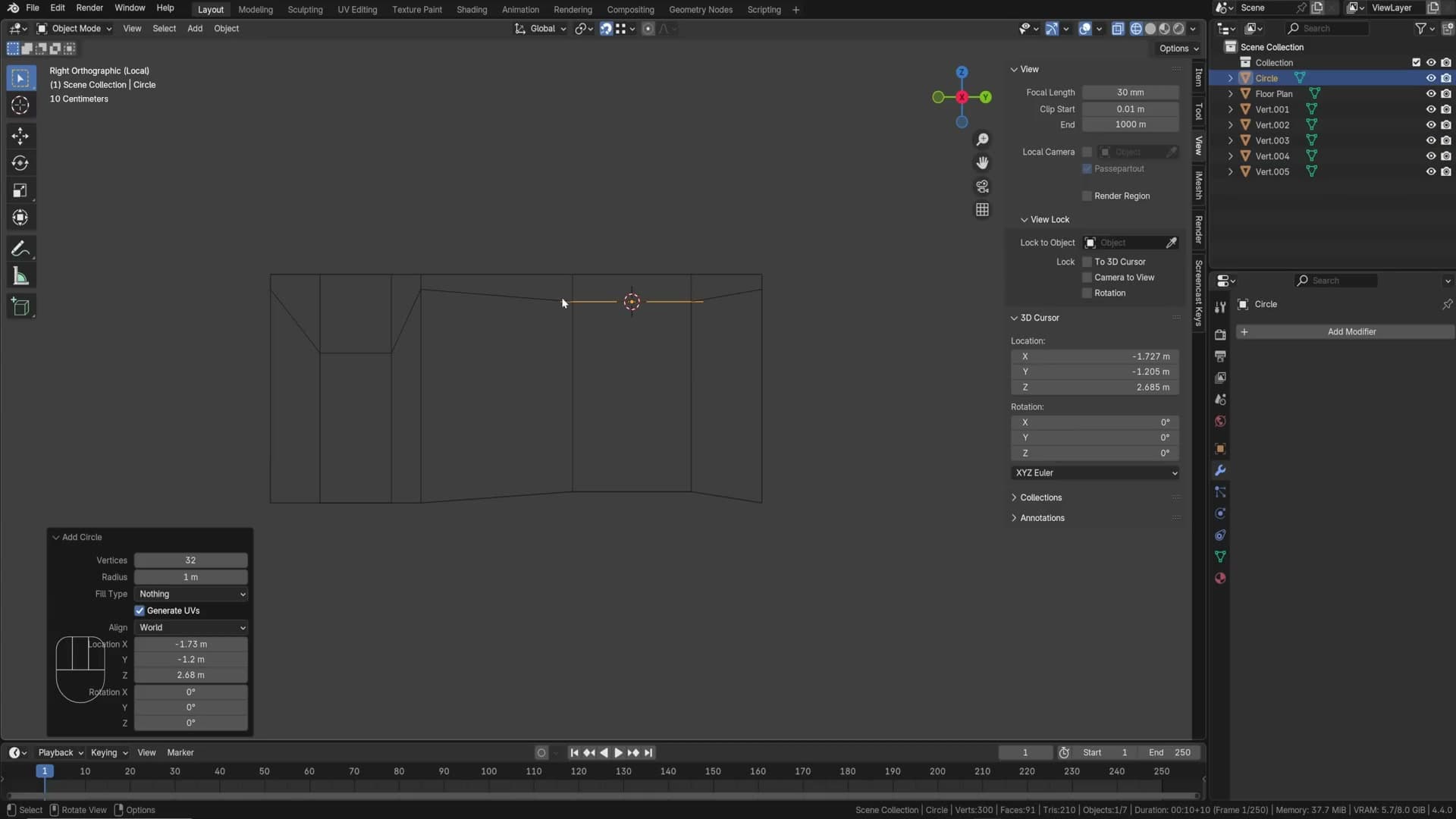Click the Select Box tool
This screenshot has height=819, width=1456.
[x=20, y=78]
